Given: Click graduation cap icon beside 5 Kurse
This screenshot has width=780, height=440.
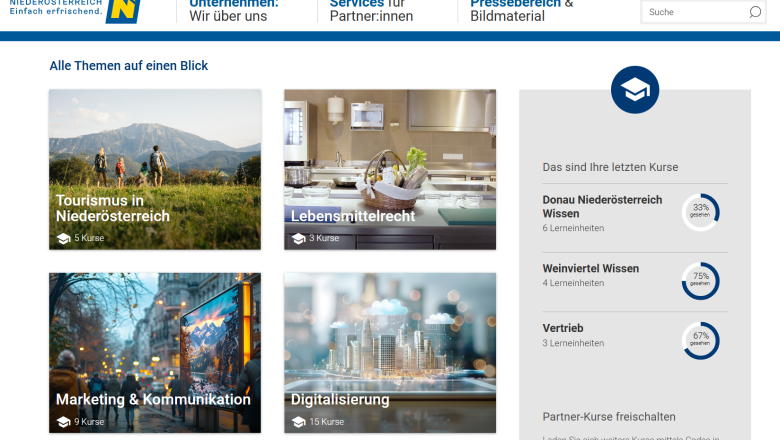Looking at the screenshot, I should coord(63,239).
